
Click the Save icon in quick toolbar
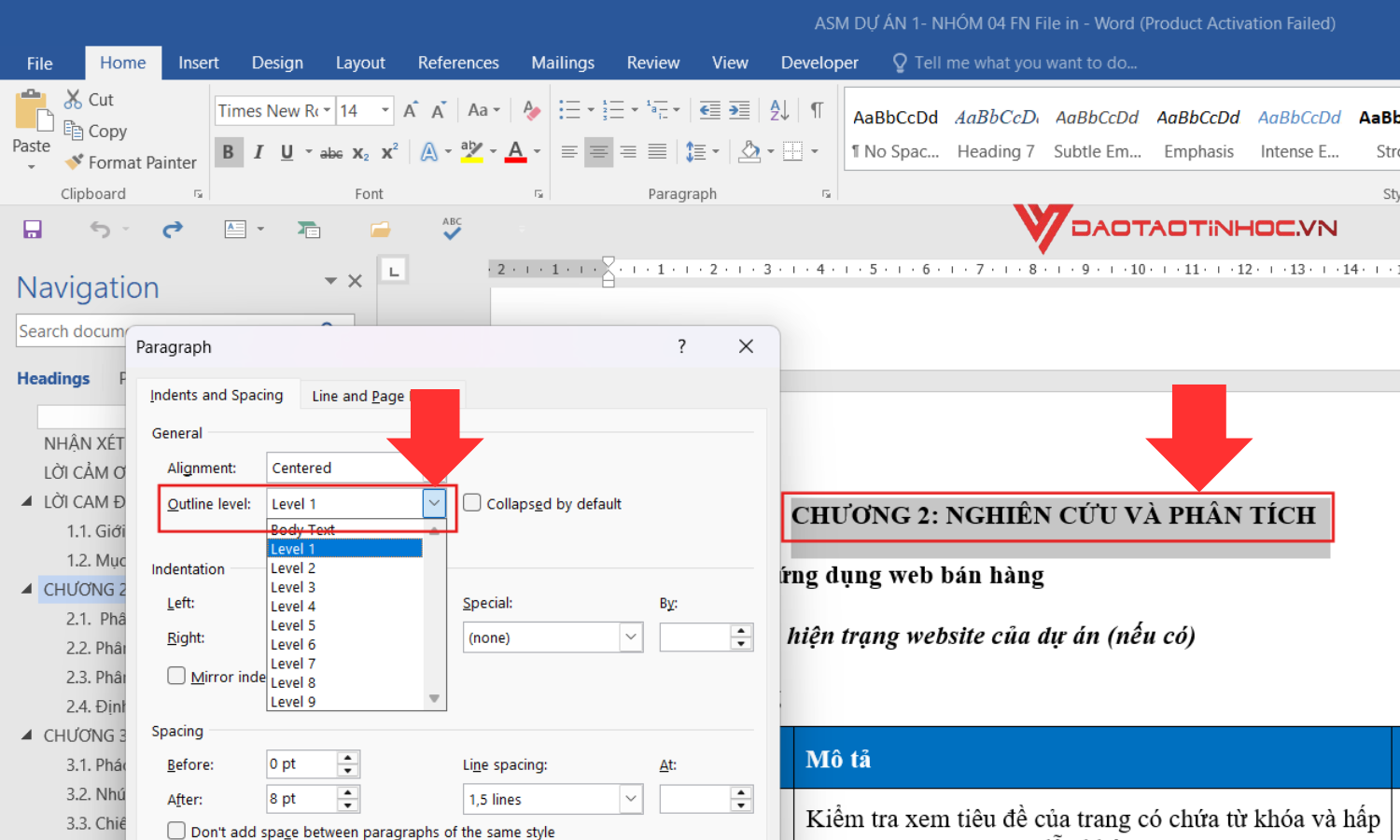click(33, 230)
